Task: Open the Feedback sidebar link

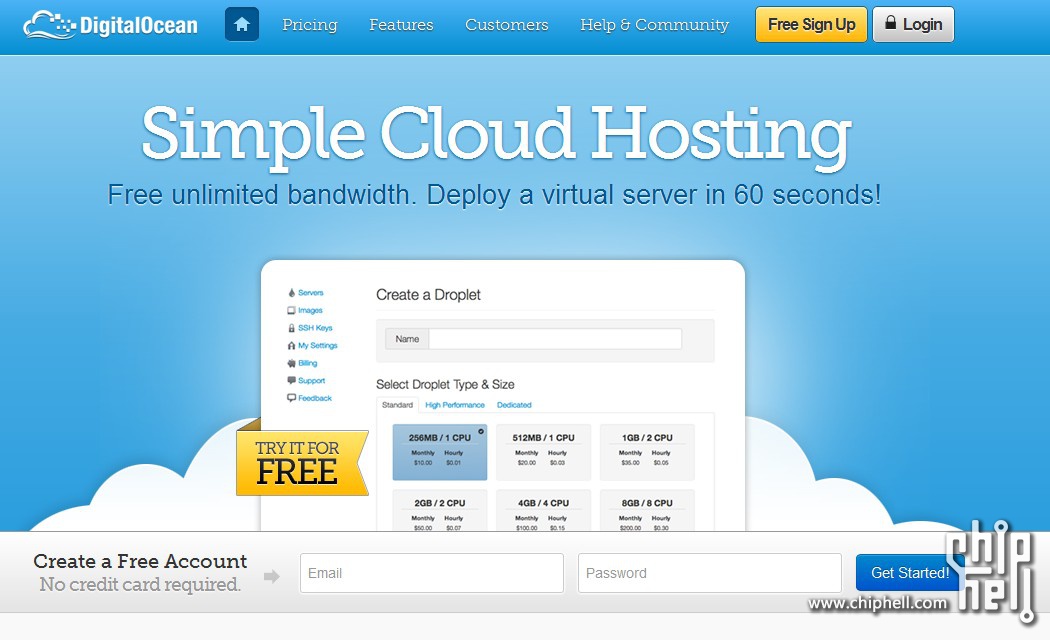Action: (315, 398)
